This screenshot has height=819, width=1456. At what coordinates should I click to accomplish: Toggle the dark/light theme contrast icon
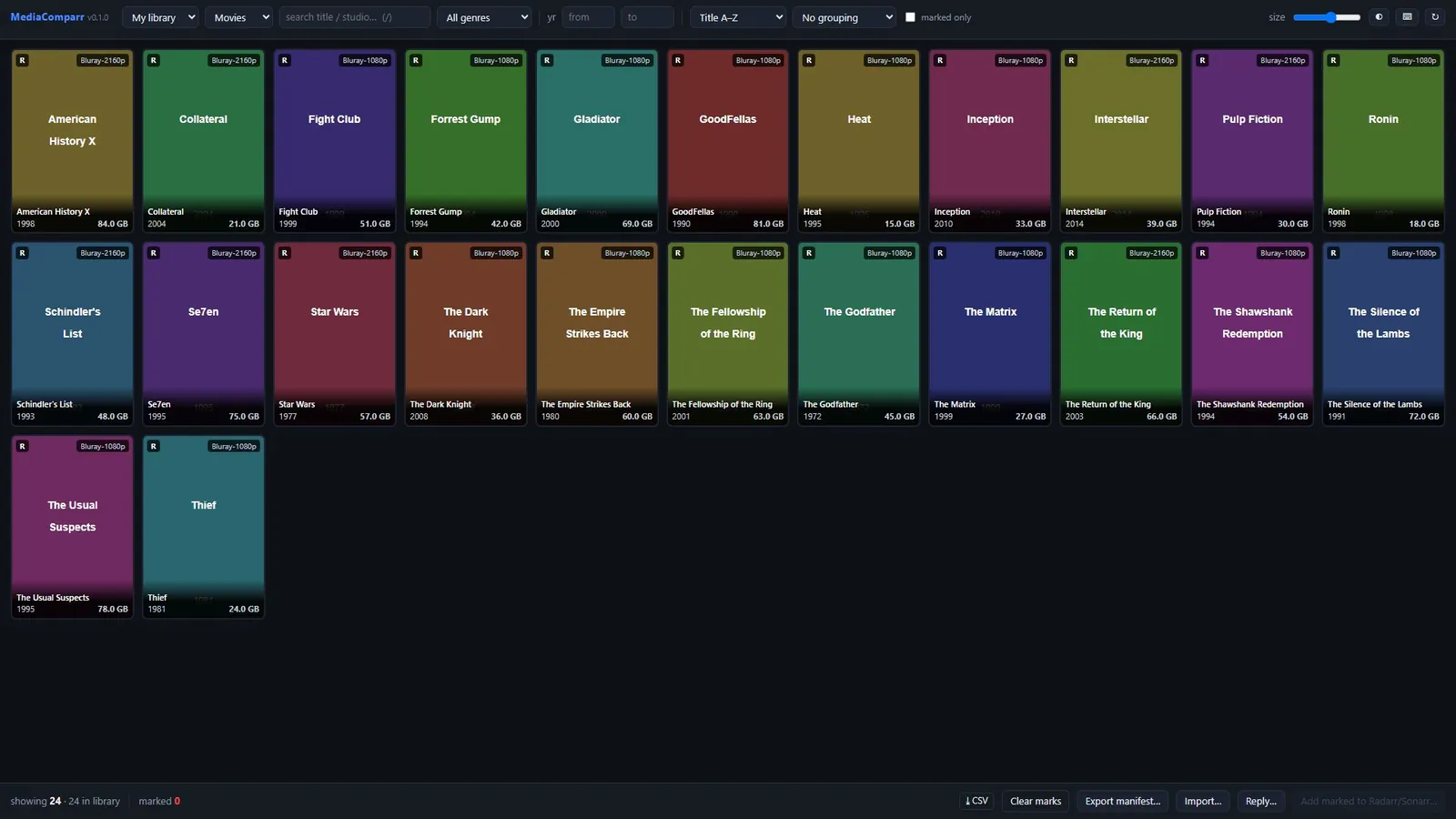pos(1379,17)
